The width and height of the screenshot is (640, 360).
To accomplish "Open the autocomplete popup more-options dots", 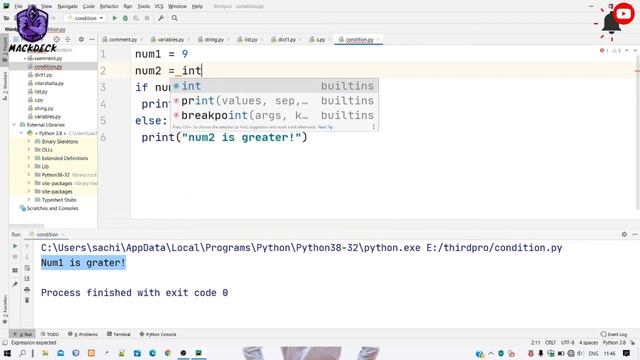I will 373,127.
